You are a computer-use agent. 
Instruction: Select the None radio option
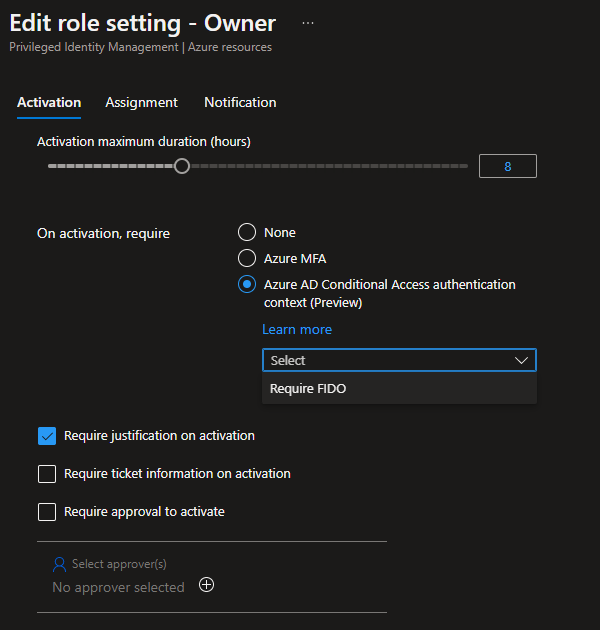point(247,232)
